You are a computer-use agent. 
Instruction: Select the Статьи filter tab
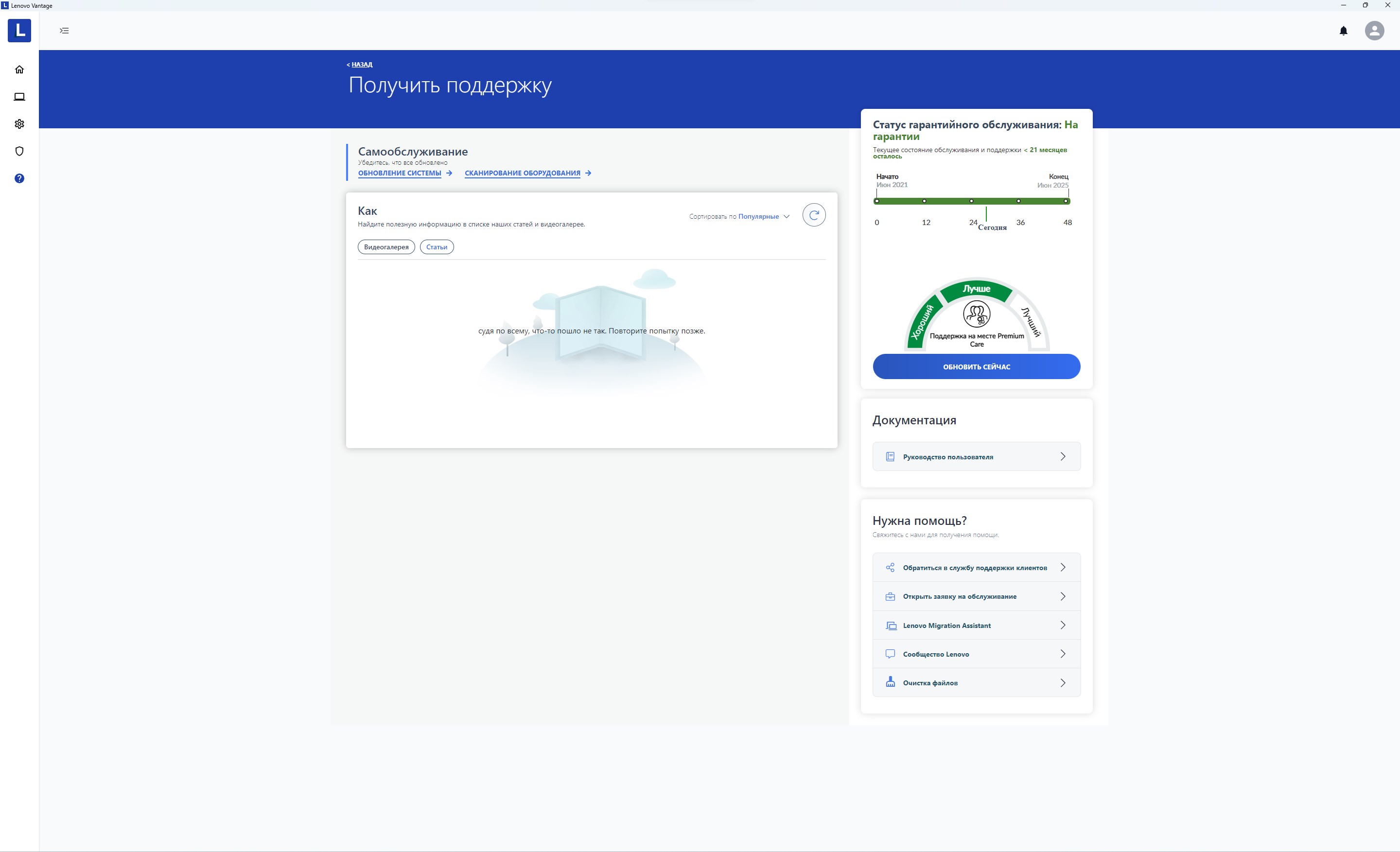pos(437,247)
